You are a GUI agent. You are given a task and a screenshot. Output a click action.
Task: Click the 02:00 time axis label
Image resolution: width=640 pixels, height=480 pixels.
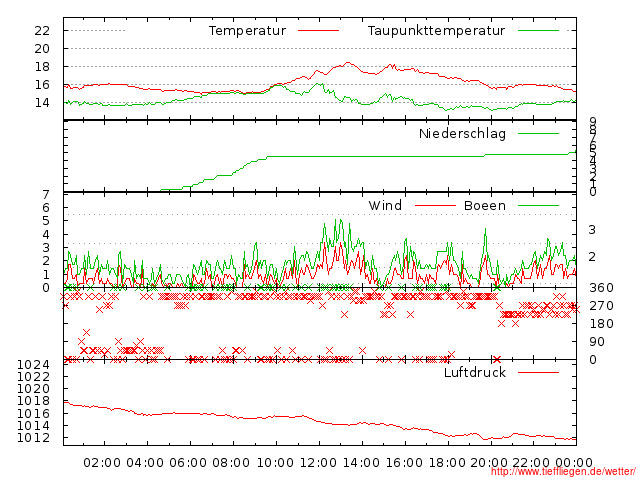pyautogui.click(x=102, y=462)
